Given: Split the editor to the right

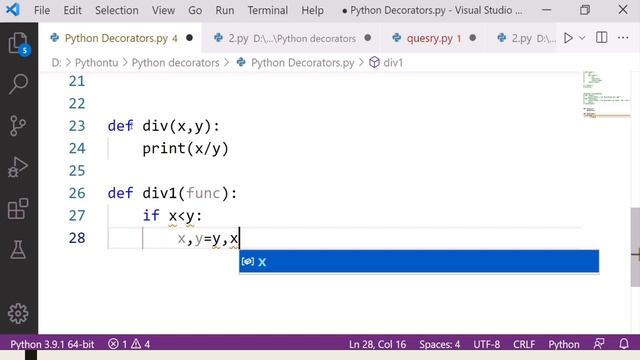Looking at the screenshot, I should (601, 38).
